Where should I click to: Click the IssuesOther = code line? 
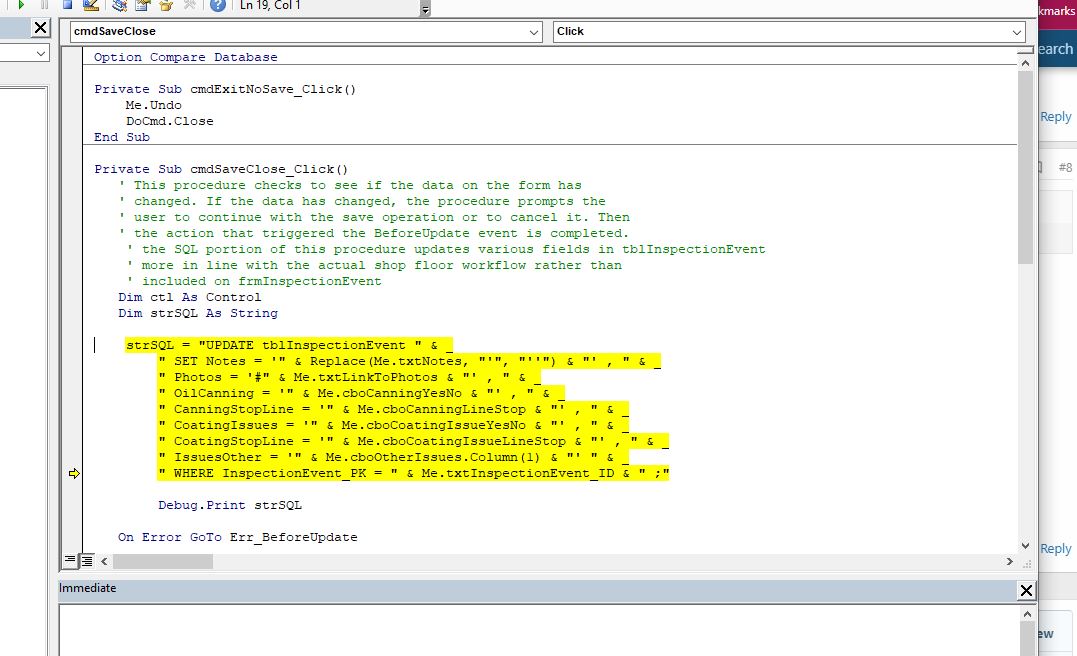(393, 457)
